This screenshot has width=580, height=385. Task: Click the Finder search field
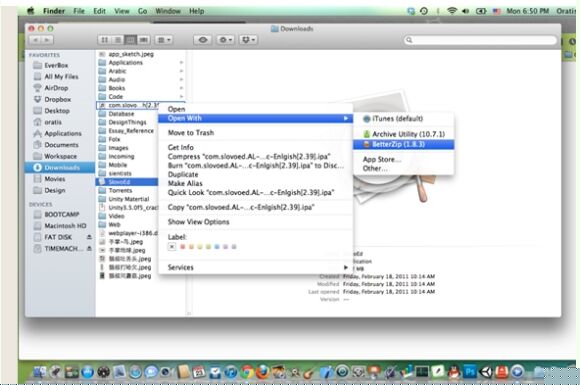click(480, 40)
